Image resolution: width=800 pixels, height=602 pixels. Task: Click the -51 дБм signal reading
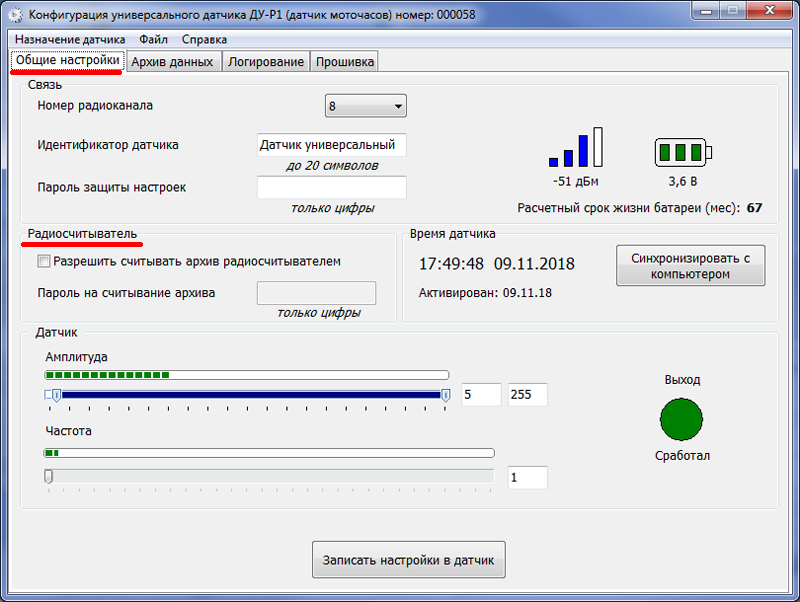[576, 181]
